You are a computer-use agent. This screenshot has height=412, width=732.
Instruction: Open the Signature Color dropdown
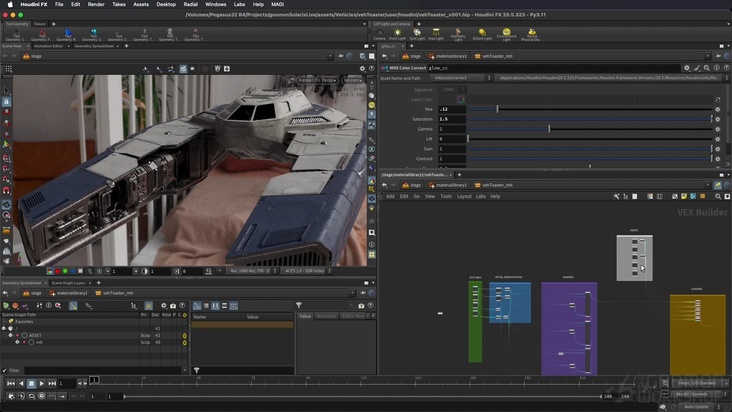tap(453, 89)
